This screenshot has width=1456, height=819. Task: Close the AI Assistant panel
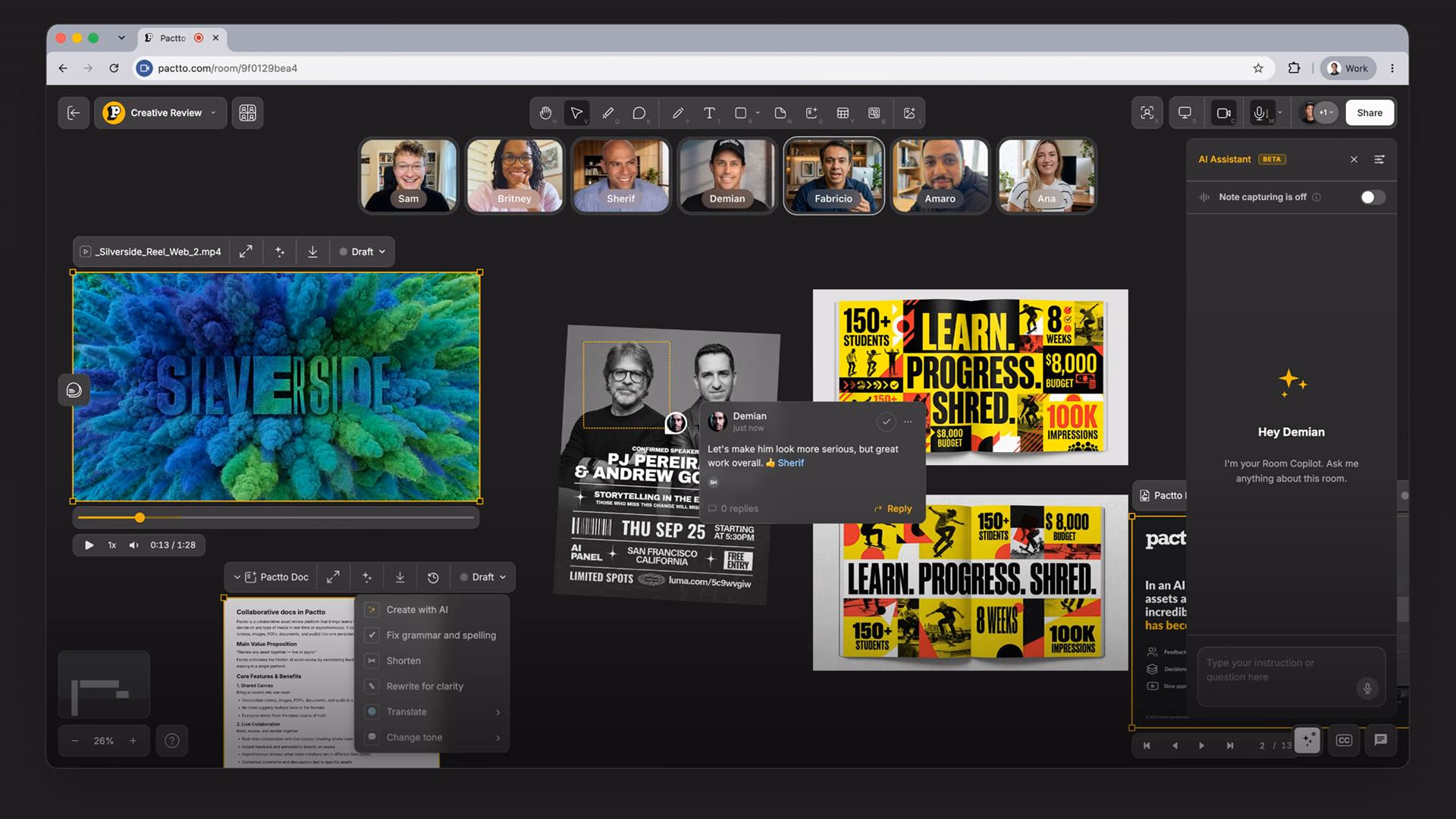point(1354,159)
